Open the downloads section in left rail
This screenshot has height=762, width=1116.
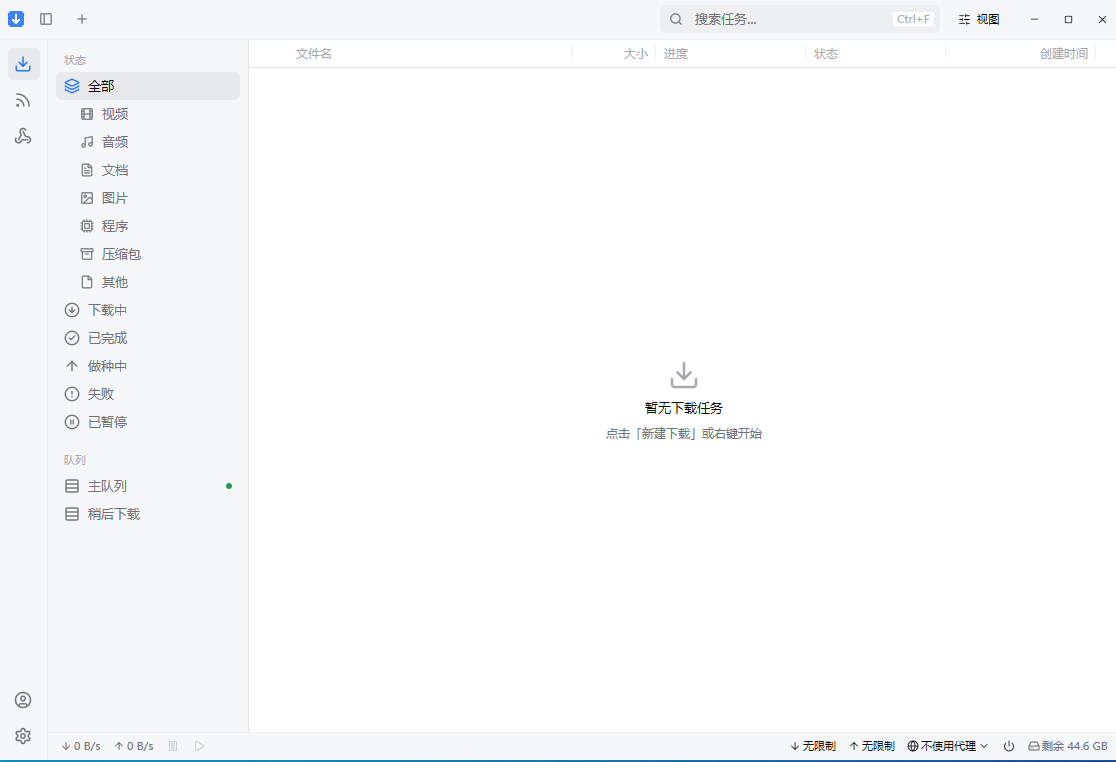(23, 64)
